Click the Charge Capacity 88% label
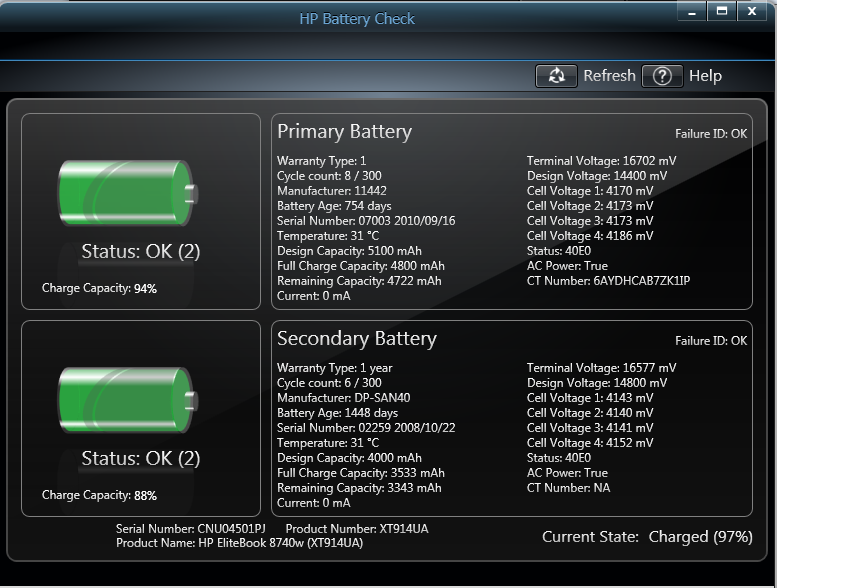The image size is (864, 588). click(99, 495)
